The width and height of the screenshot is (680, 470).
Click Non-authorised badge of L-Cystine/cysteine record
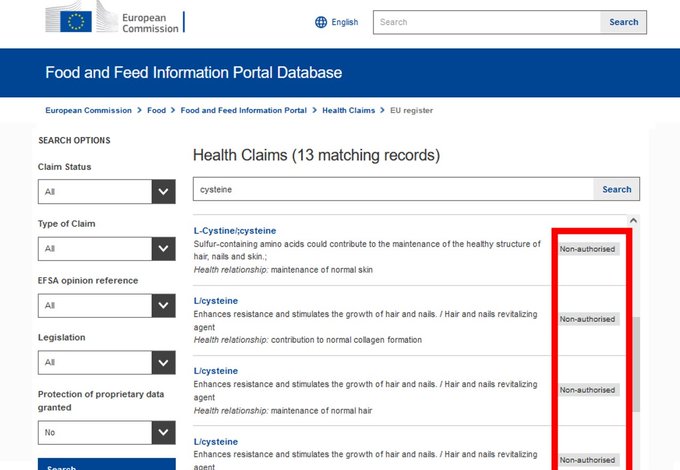point(588,249)
